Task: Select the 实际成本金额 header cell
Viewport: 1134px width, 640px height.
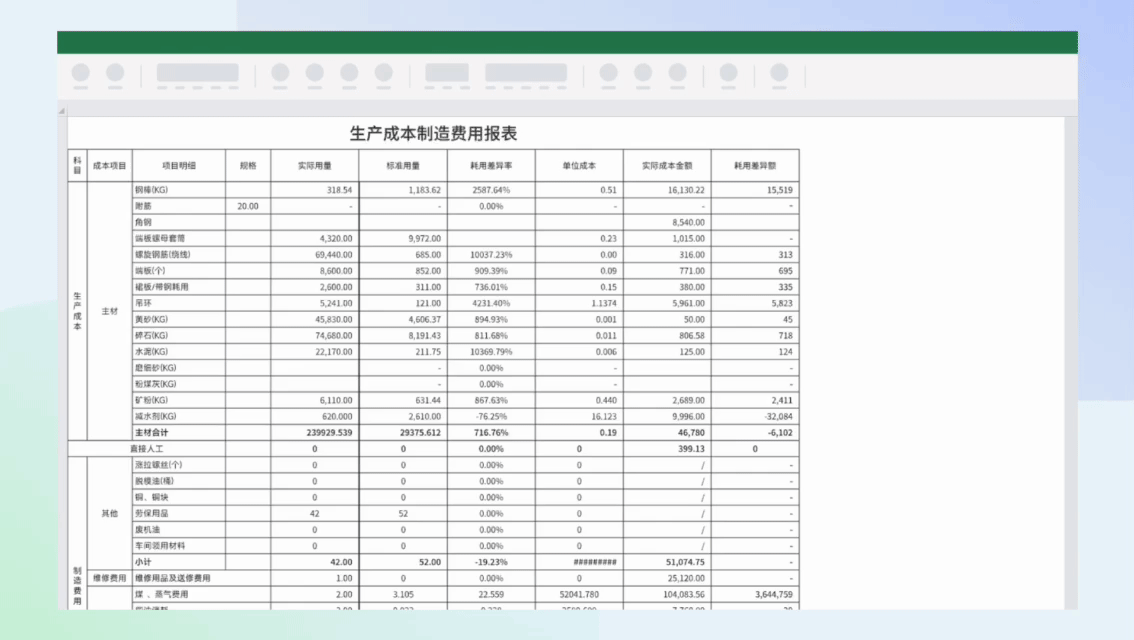Action: (667, 166)
